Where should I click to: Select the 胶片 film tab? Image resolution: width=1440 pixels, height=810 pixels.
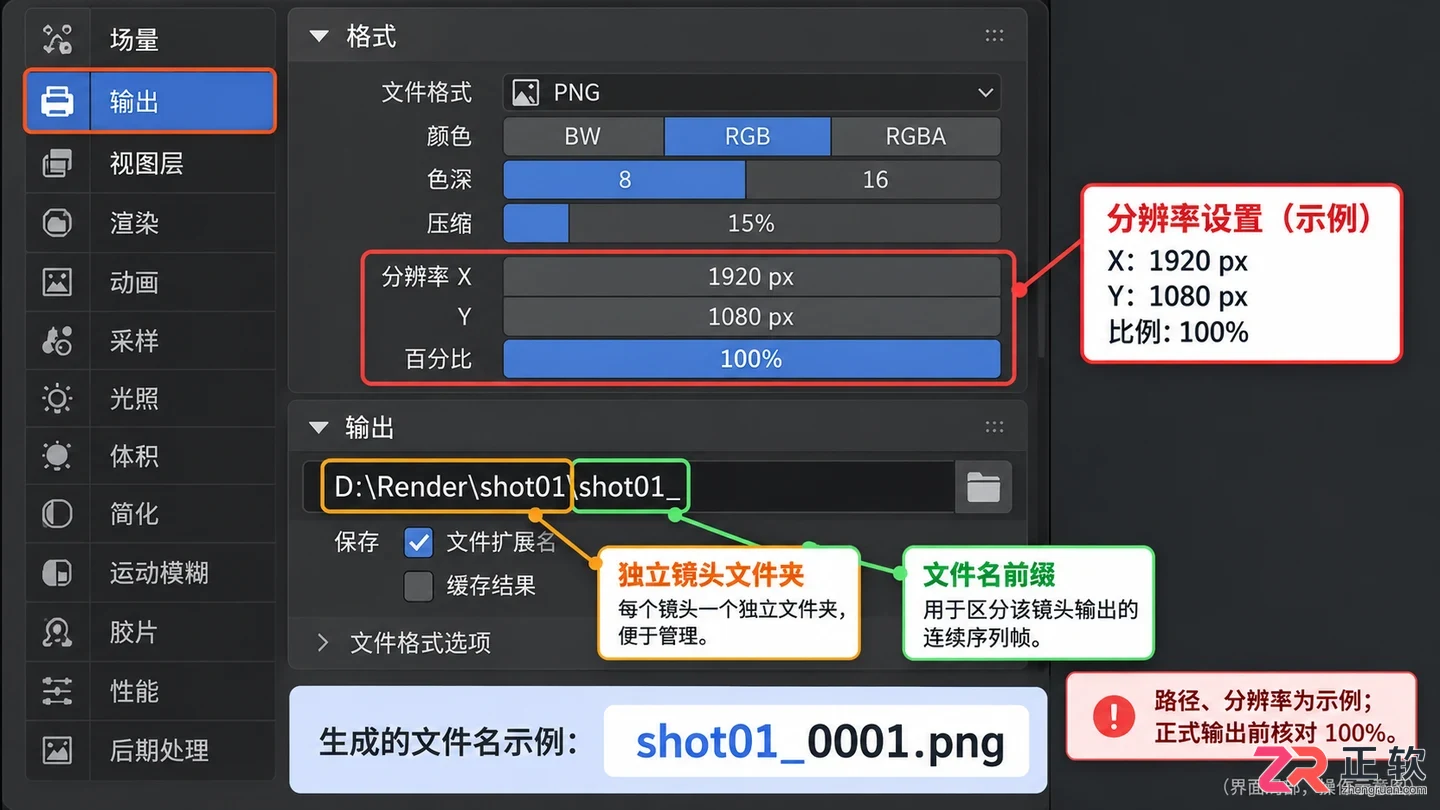[x=150, y=632]
